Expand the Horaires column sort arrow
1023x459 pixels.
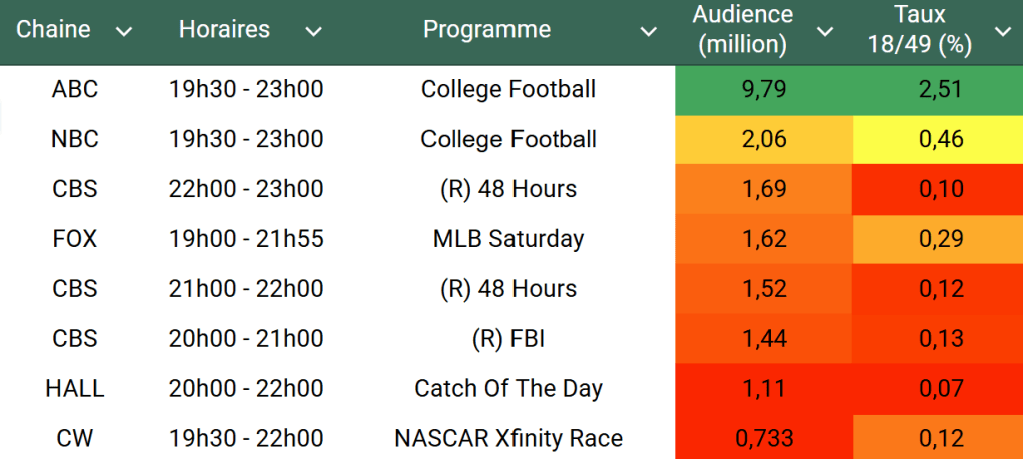[313, 32]
